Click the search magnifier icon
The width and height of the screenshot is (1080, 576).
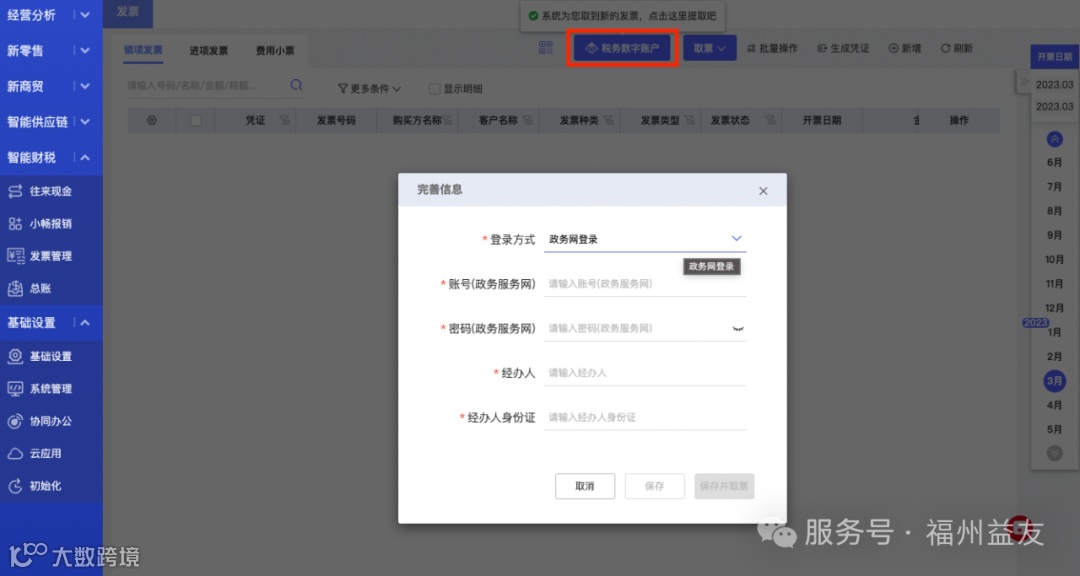pyautogui.click(x=296, y=85)
